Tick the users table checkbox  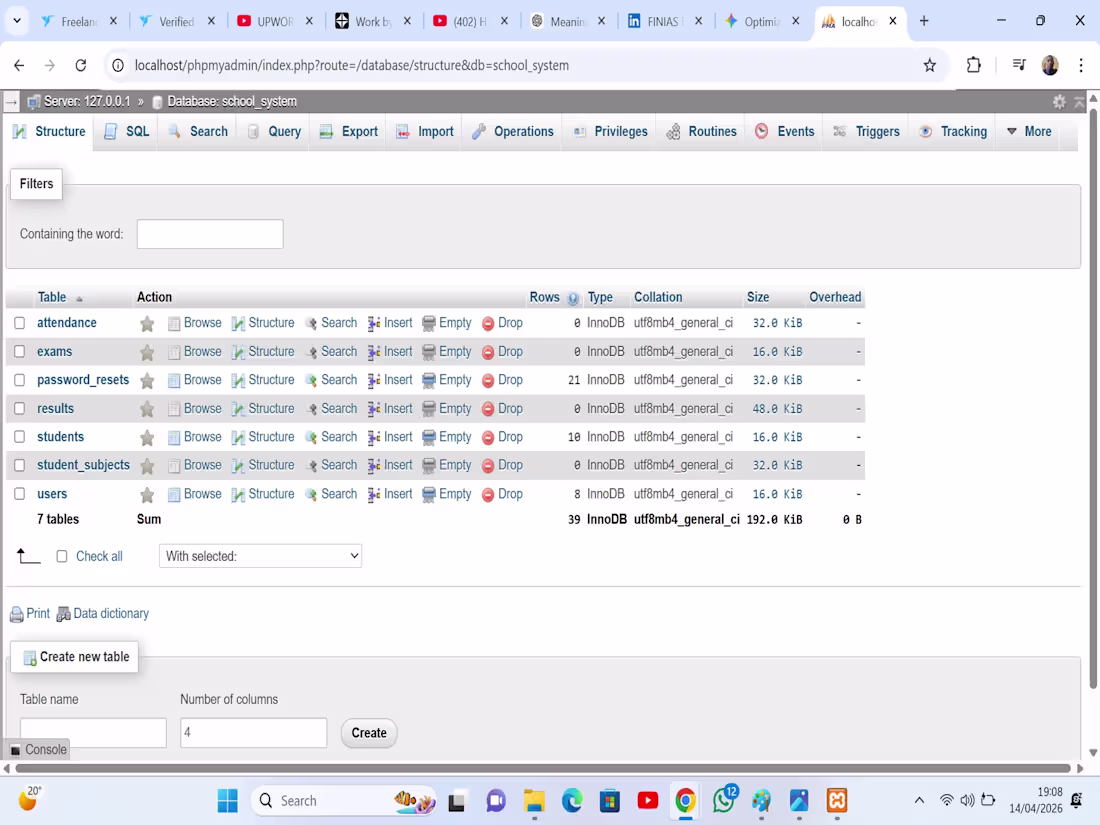pos(18,493)
